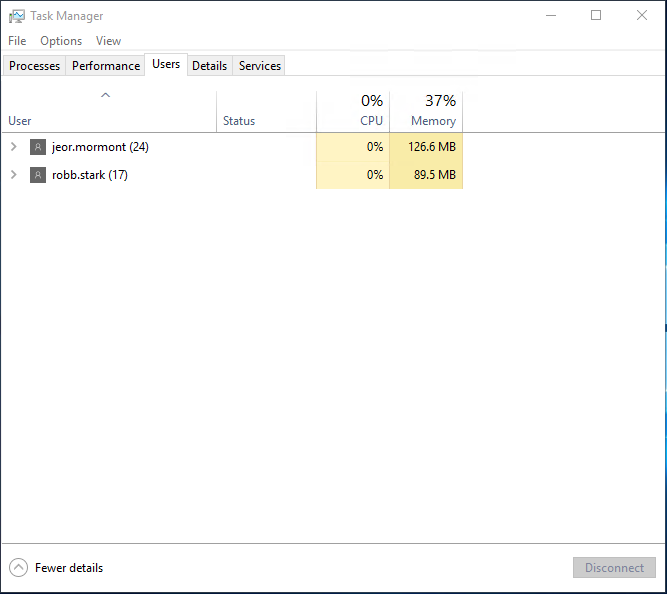The height and width of the screenshot is (594, 667).
Task: Click the Fewer details link text
Action: point(69,568)
